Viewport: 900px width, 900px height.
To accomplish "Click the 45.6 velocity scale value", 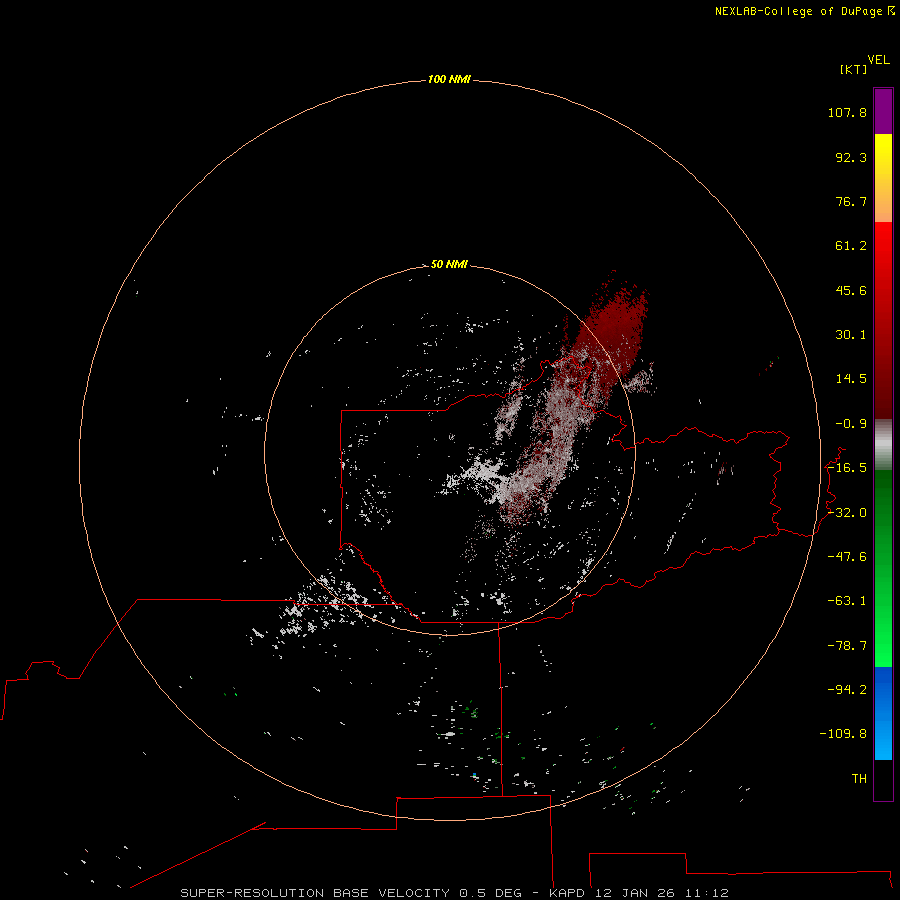I will [x=851, y=290].
